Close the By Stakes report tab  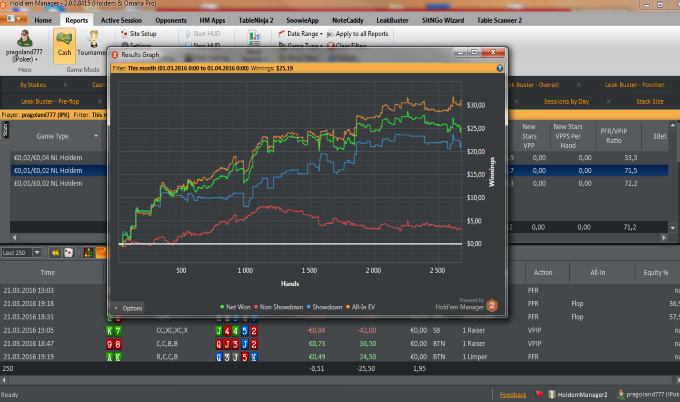(65, 85)
